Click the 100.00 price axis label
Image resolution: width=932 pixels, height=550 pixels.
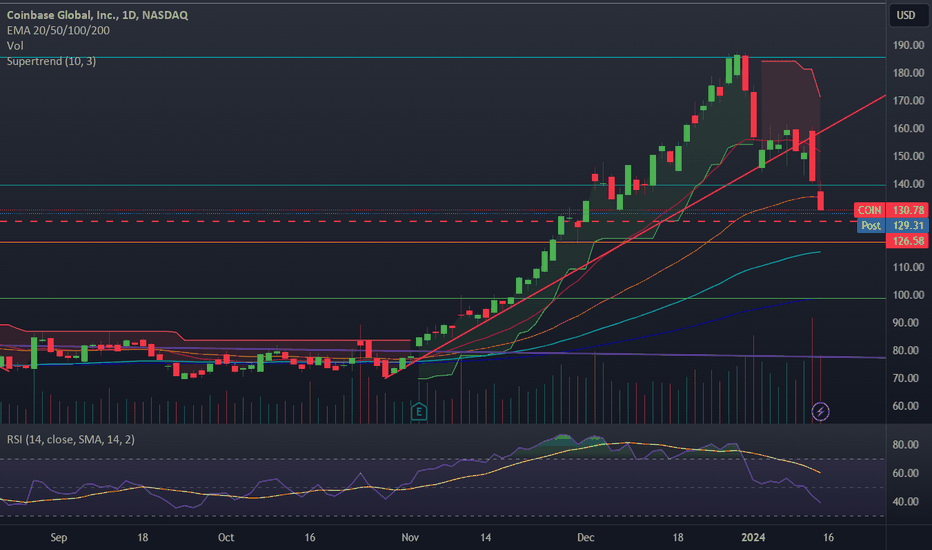pyautogui.click(x=908, y=295)
